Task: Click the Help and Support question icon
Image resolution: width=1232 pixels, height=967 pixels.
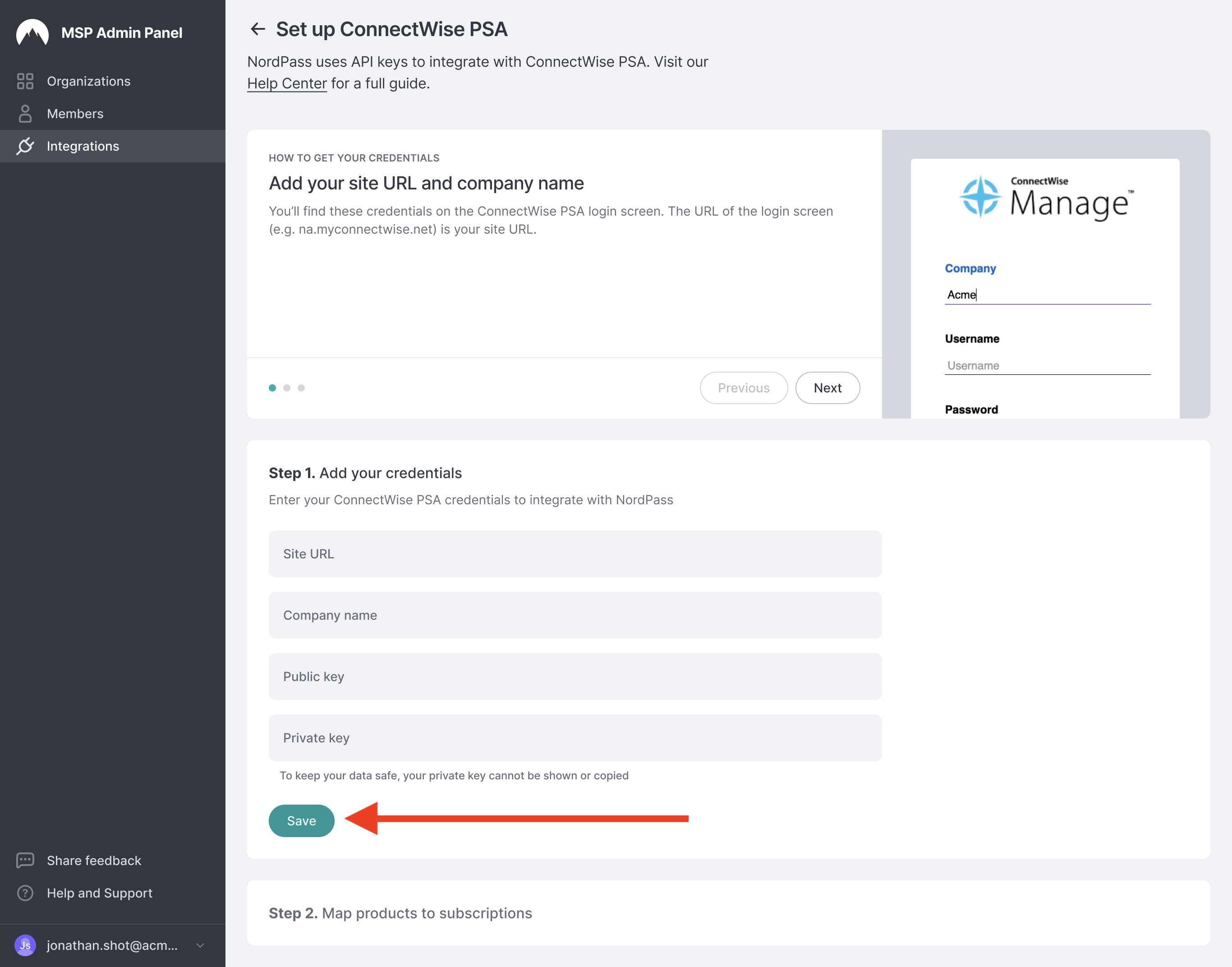Action: [x=25, y=893]
